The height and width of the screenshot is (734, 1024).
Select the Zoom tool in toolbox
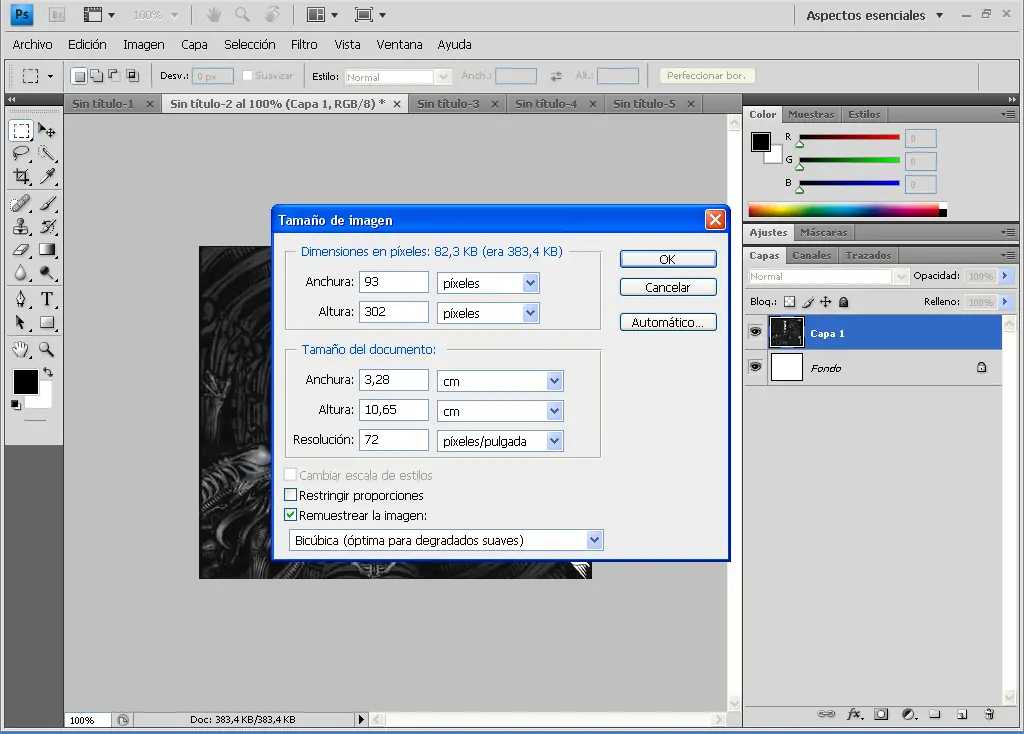coord(47,349)
